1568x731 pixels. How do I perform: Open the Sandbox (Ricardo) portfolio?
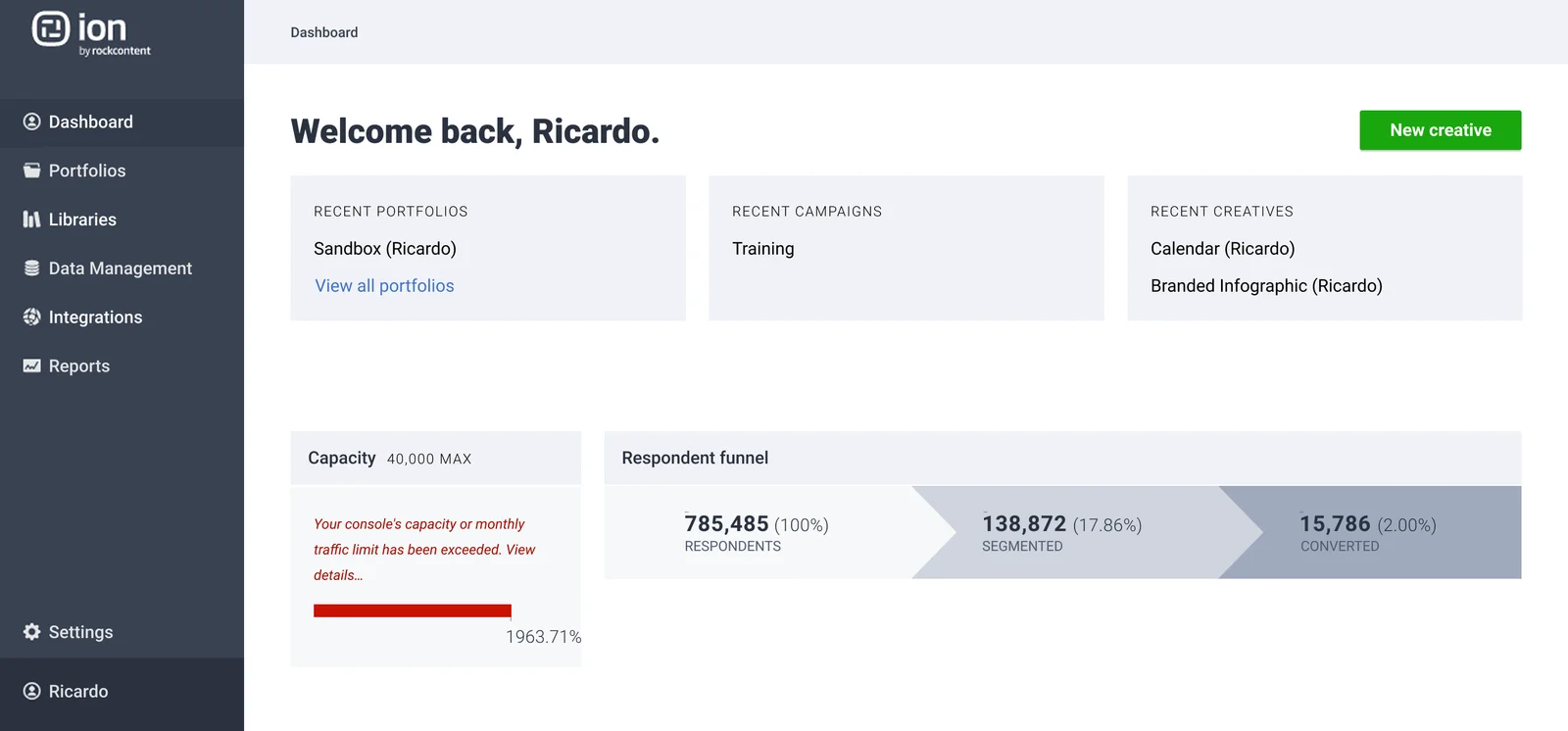384,248
